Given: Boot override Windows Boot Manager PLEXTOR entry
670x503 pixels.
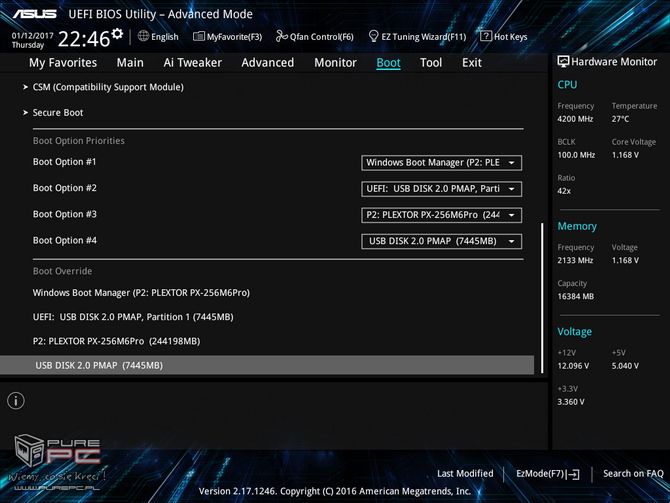Looking at the screenshot, I should click(141, 293).
